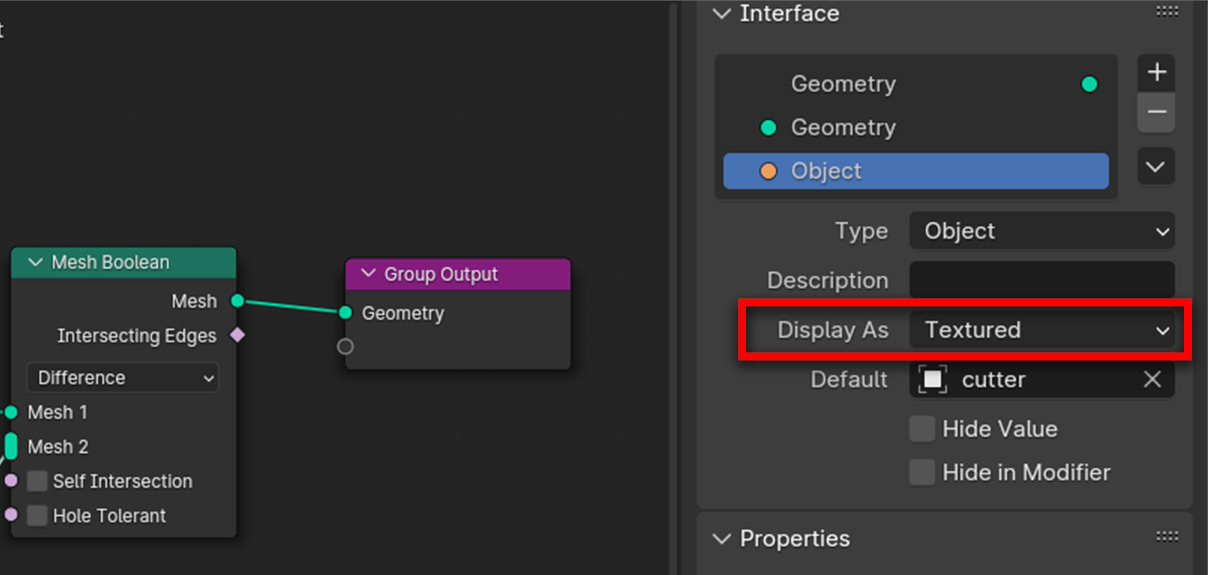Open the Display As Textured dropdown
This screenshot has width=1208, height=575.
point(1042,330)
